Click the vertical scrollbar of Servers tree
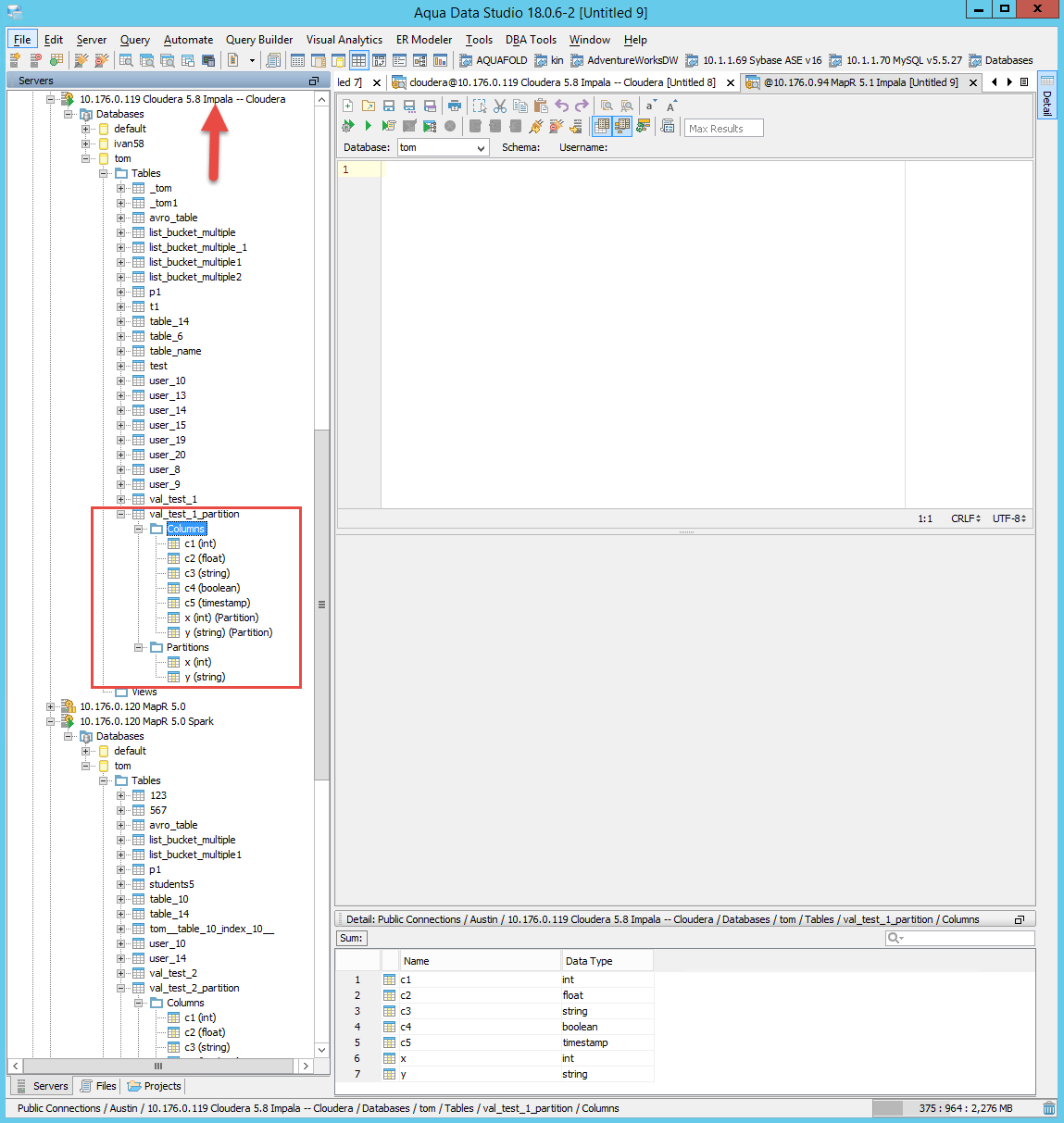1064x1123 pixels. (321, 605)
